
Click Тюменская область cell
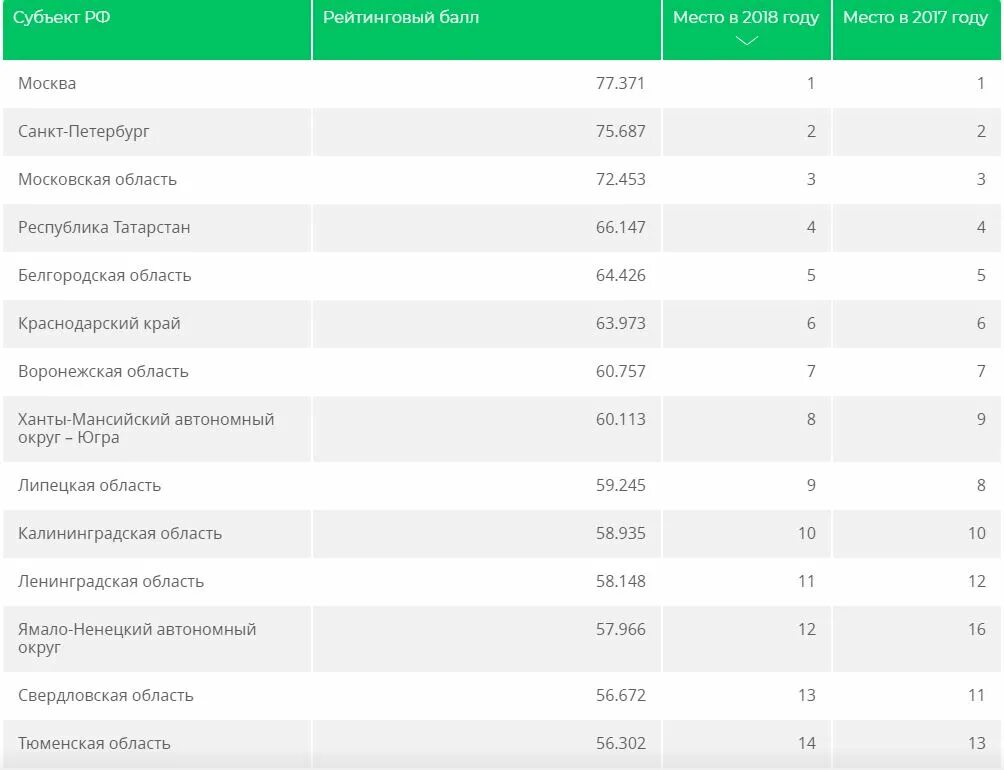(94, 744)
